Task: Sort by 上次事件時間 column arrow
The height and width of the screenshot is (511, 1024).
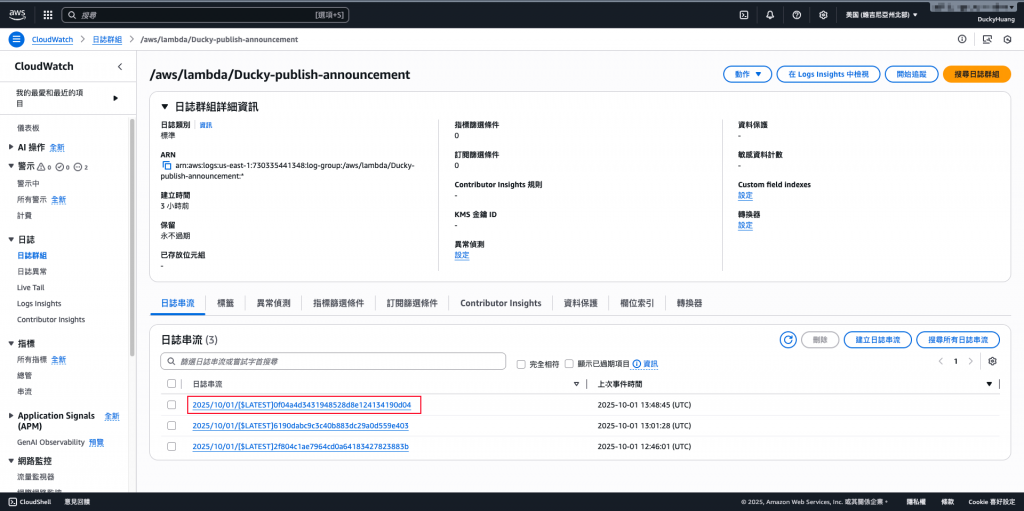Action: pyautogui.click(x=989, y=384)
